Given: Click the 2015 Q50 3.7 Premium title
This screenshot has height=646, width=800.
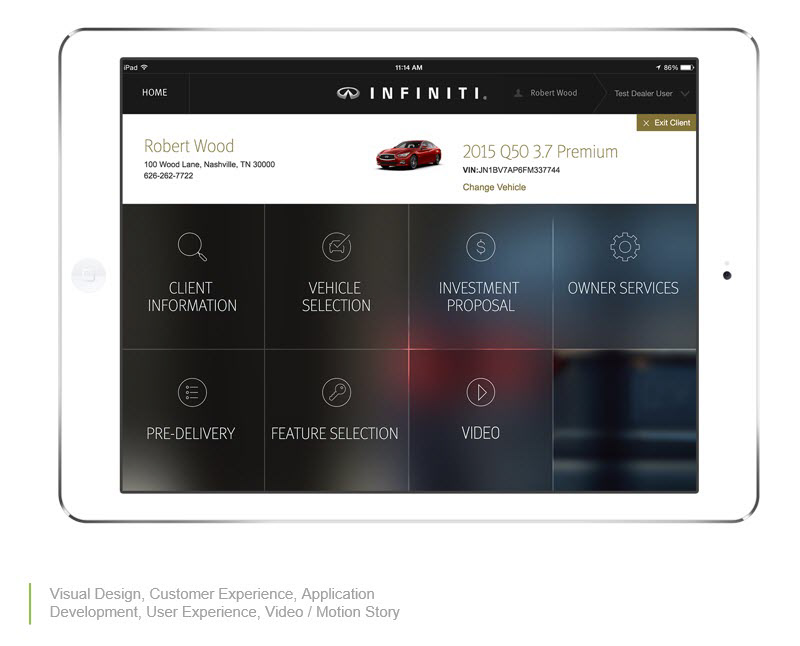Looking at the screenshot, I should coord(540,152).
